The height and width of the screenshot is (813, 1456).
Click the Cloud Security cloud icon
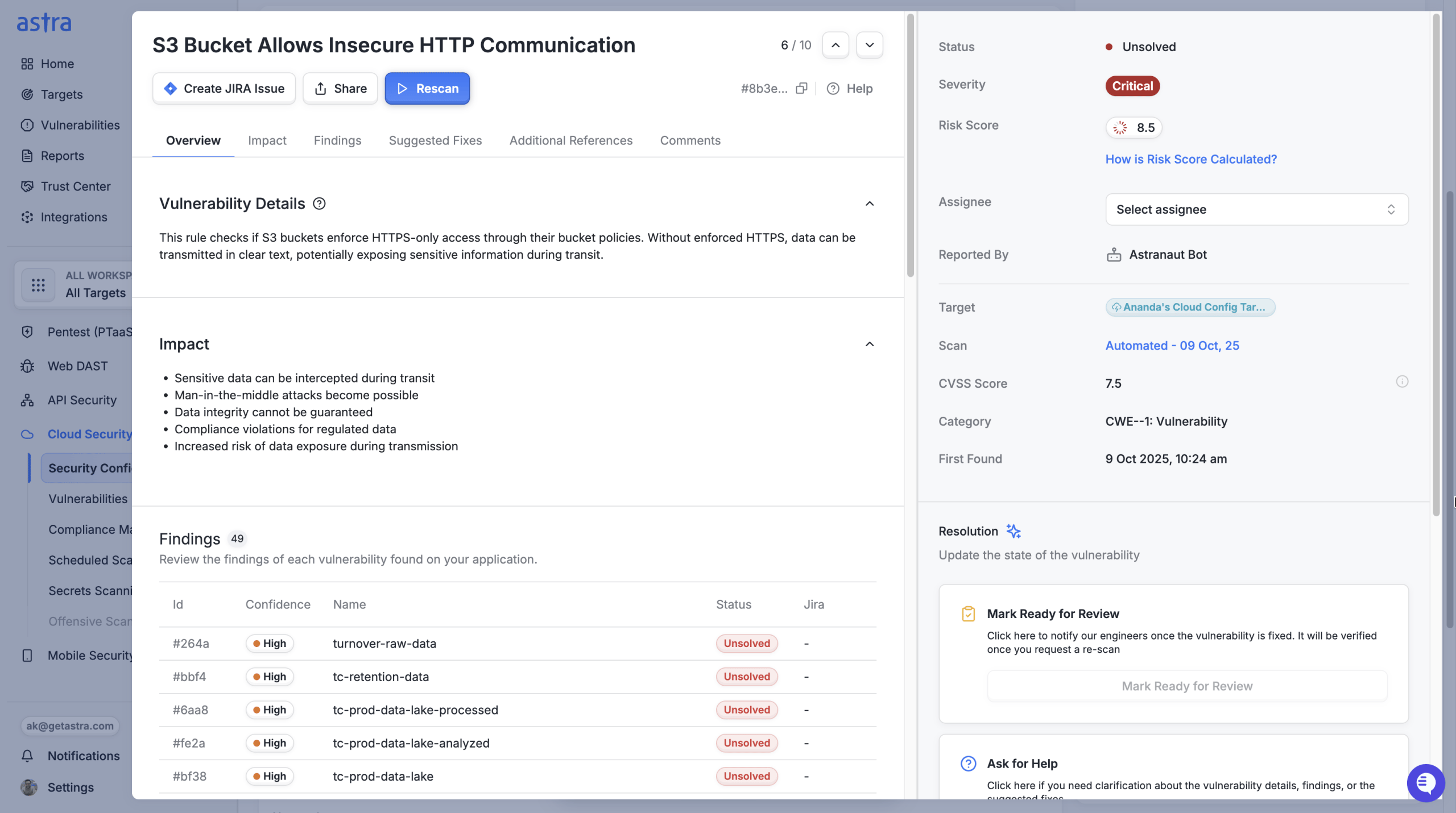click(27, 434)
